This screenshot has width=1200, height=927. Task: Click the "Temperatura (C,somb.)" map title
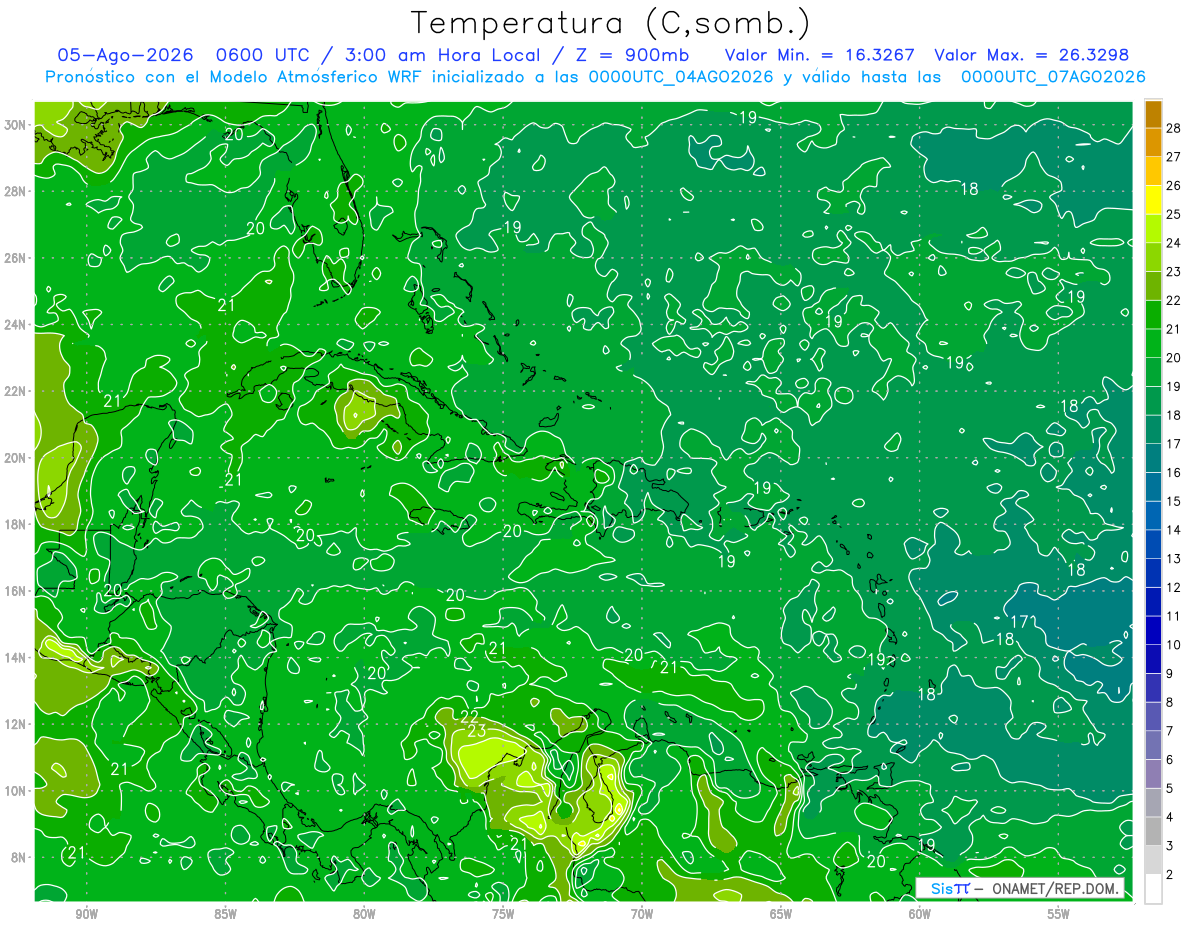click(x=611, y=23)
